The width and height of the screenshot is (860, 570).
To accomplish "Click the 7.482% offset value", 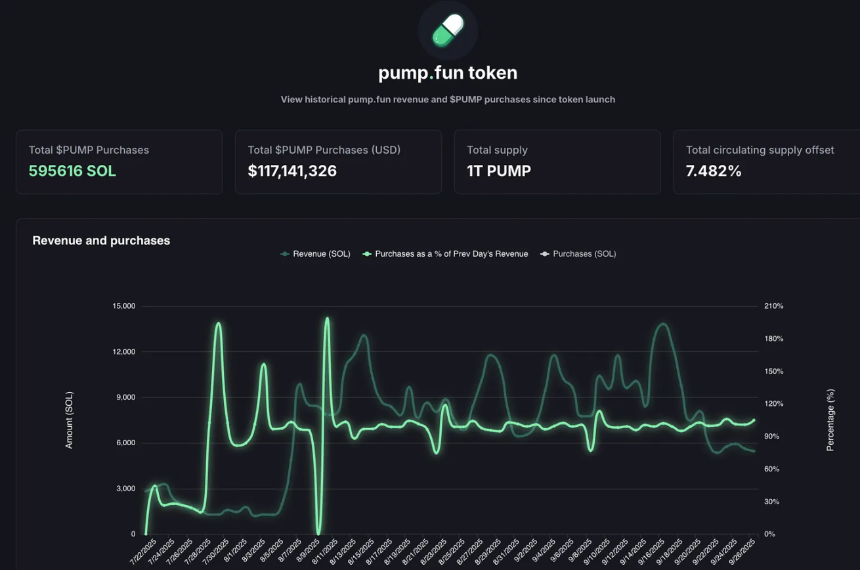I will point(714,171).
